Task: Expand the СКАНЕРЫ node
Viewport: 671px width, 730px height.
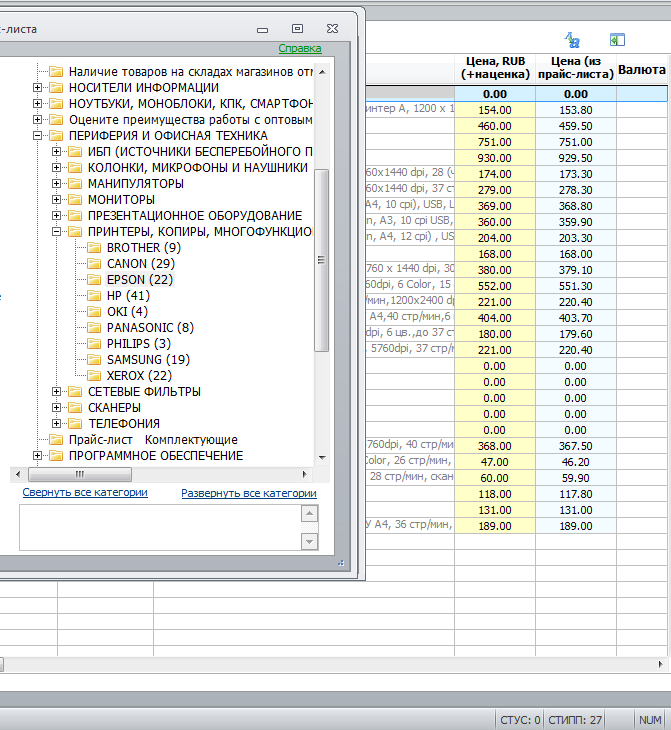Action: coord(56,407)
